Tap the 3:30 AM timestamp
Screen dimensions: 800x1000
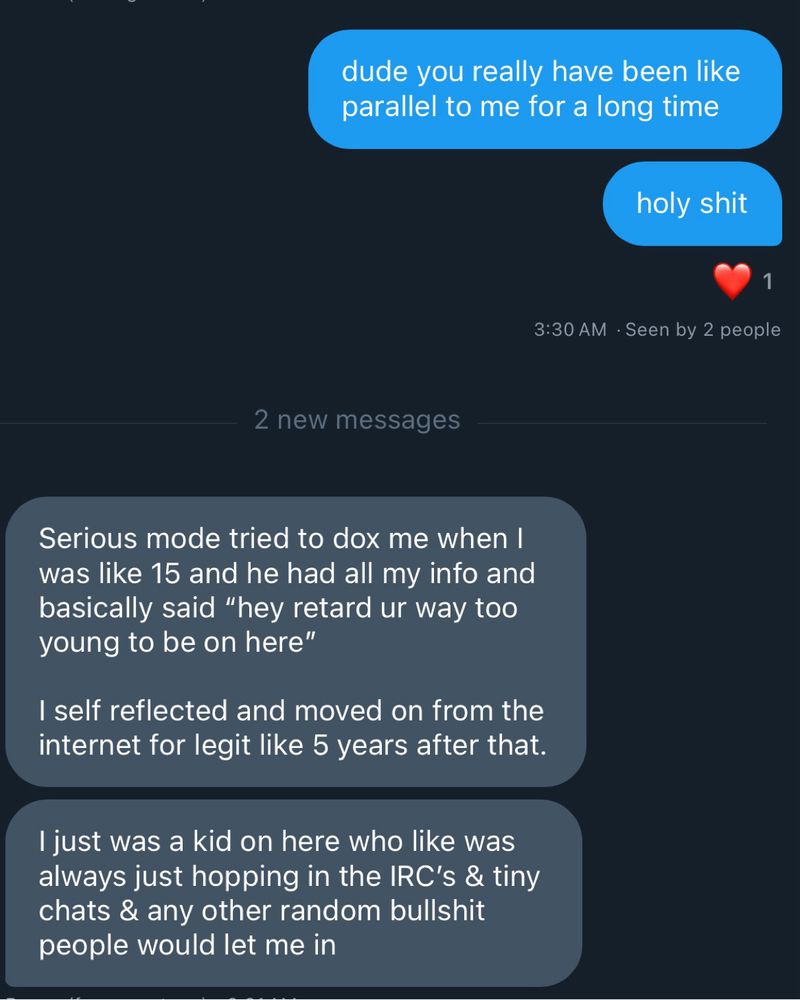pyautogui.click(x=570, y=330)
